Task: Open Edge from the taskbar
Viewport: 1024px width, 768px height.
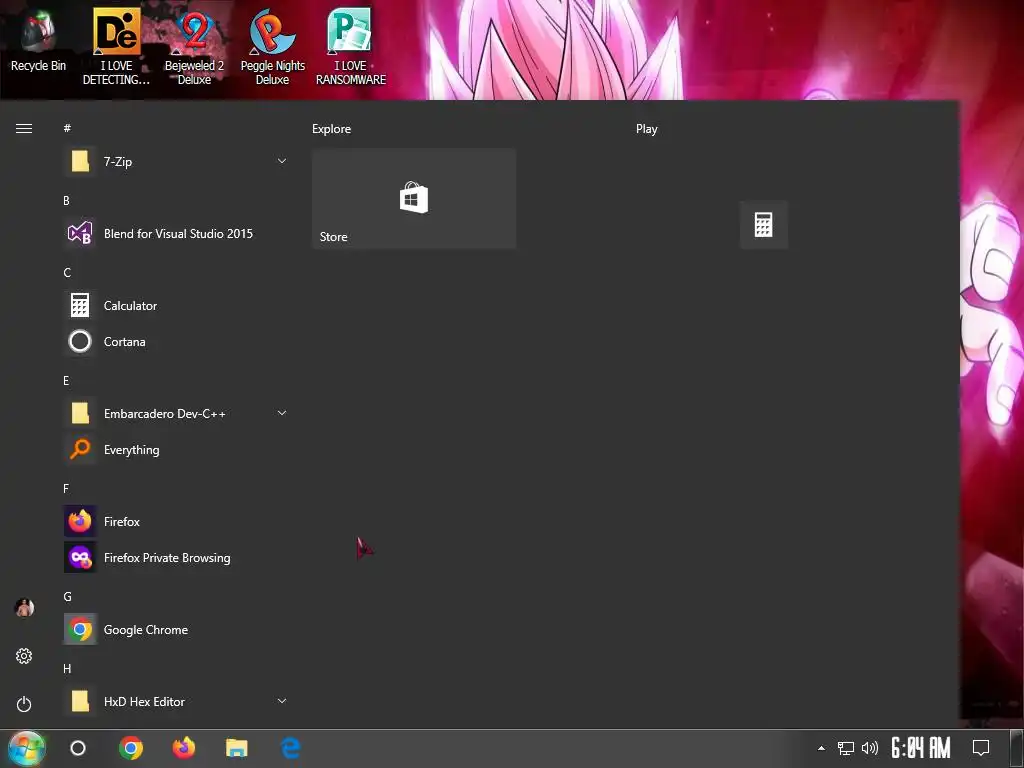Action: coord(290,748)
